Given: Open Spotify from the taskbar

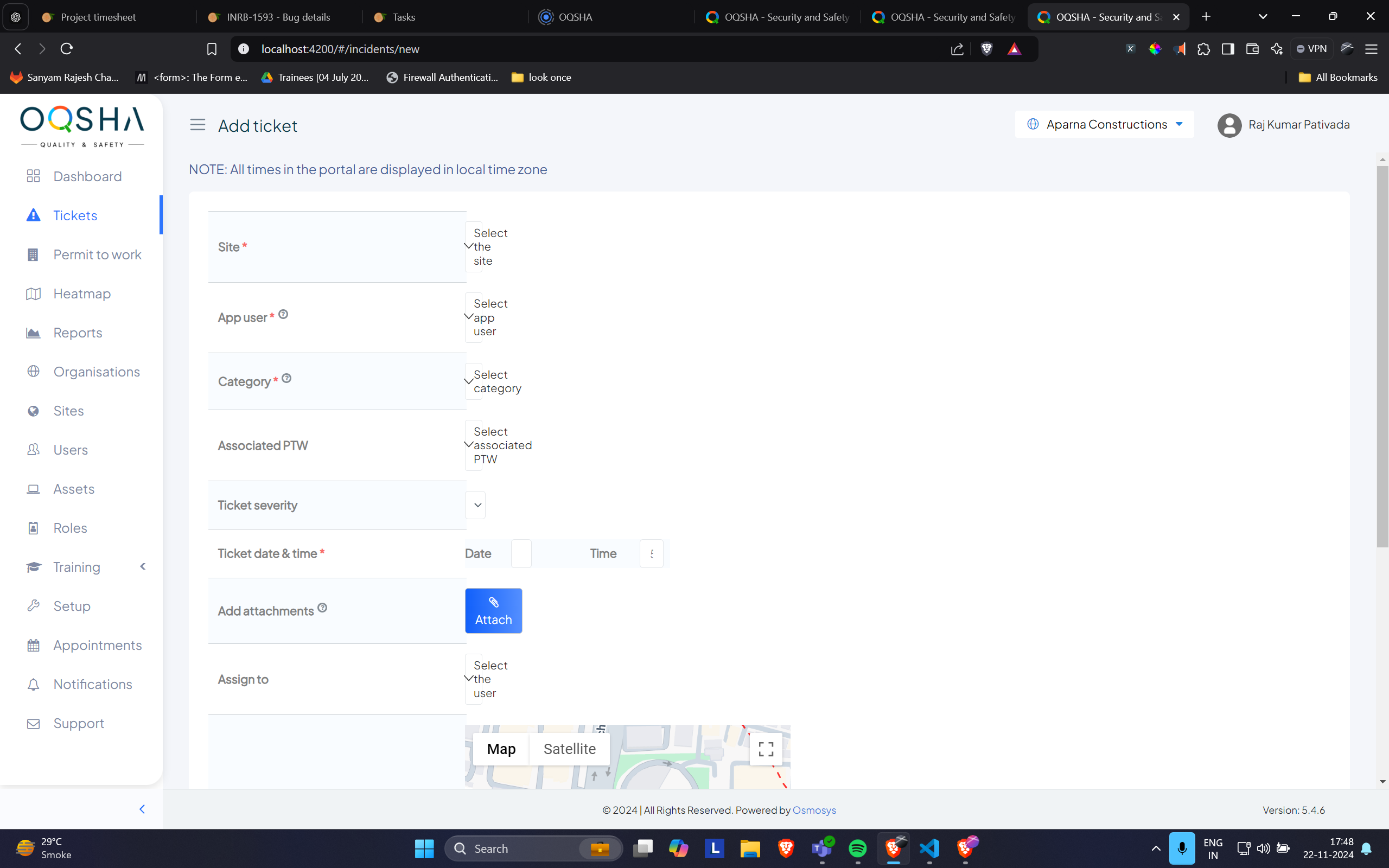Looking at the screenshot, I should click(857, 848).
